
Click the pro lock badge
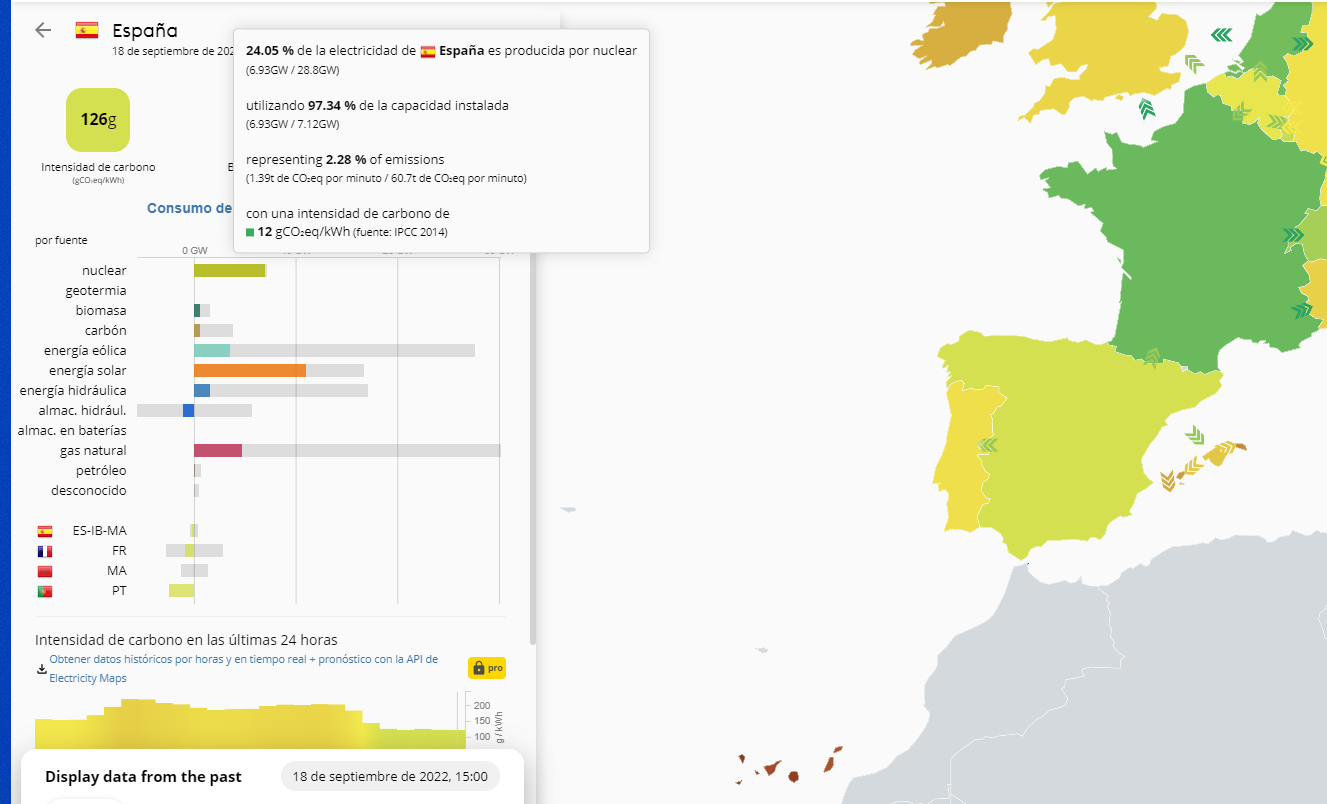click(486, 668)
